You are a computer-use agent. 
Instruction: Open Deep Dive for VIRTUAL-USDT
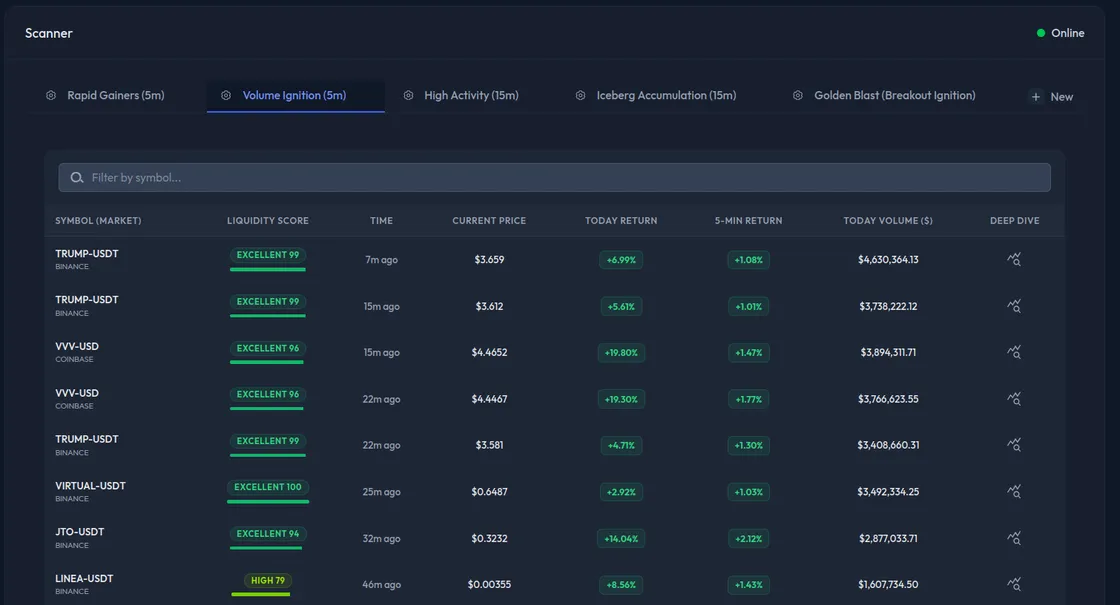1014,491
